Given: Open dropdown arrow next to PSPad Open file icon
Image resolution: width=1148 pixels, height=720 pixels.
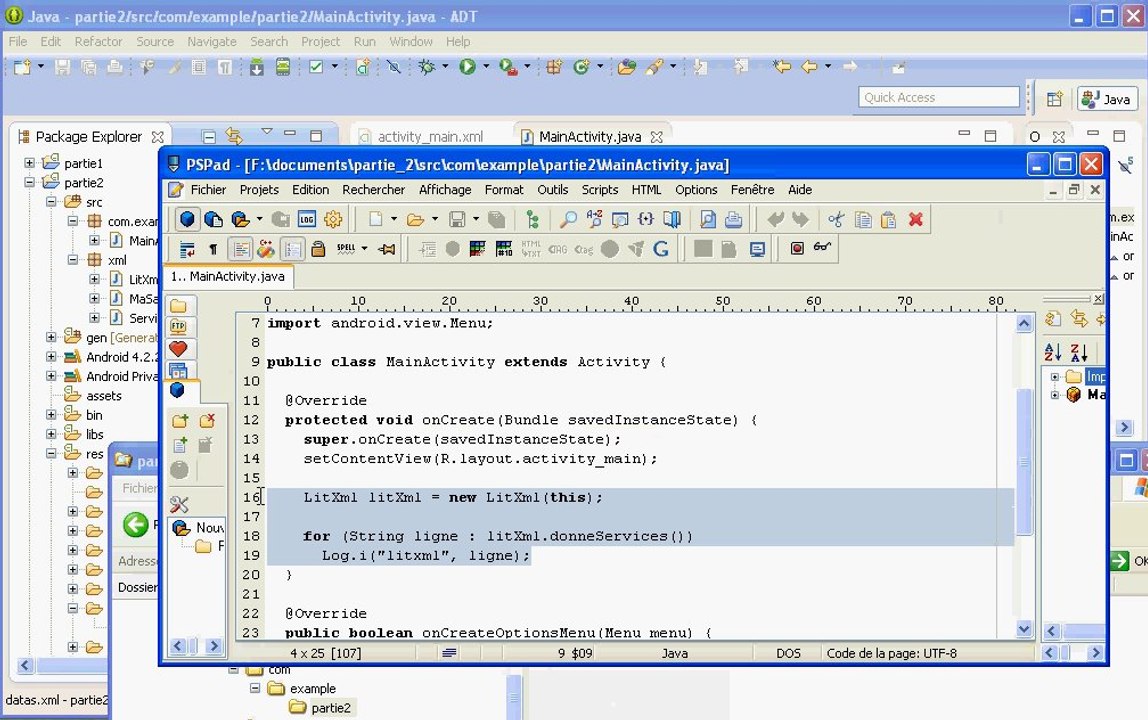Looking at the screenshot, I should coord(435,219).
